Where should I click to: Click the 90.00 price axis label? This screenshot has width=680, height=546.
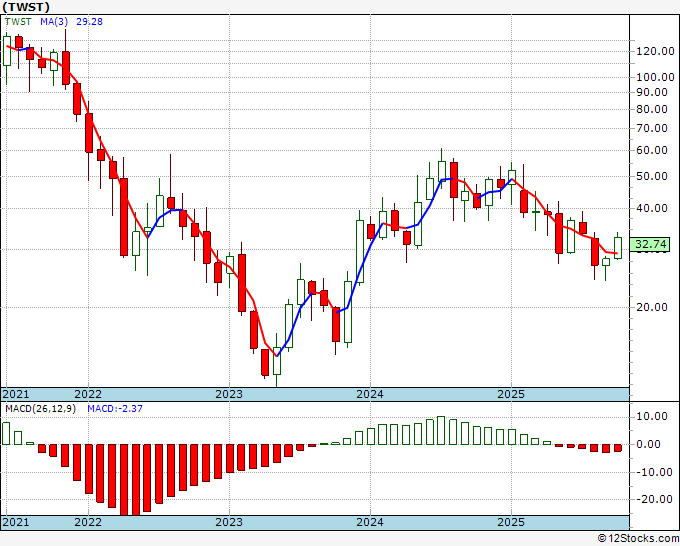[651, 92]
